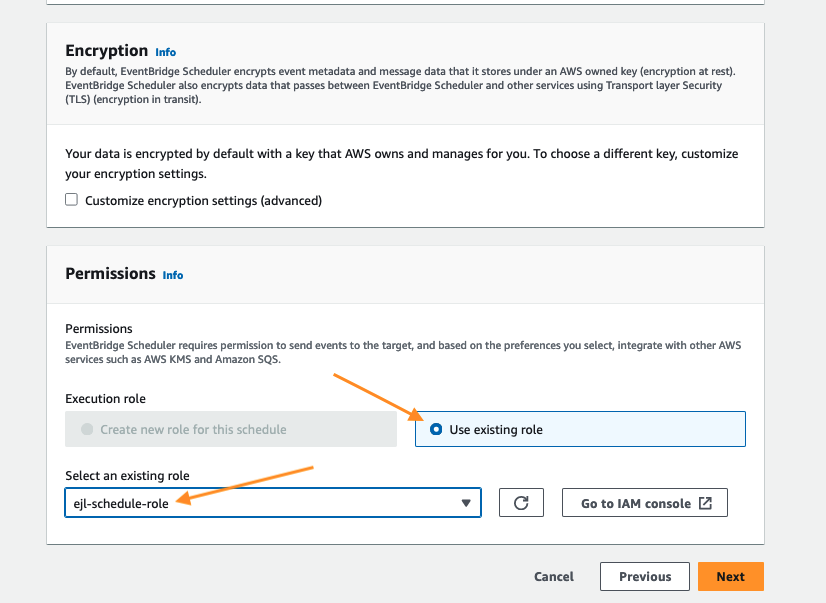The width and height of the screenshot is (826, 603).
Task: Select the Use existing role radio button
Action: point(435,429)
